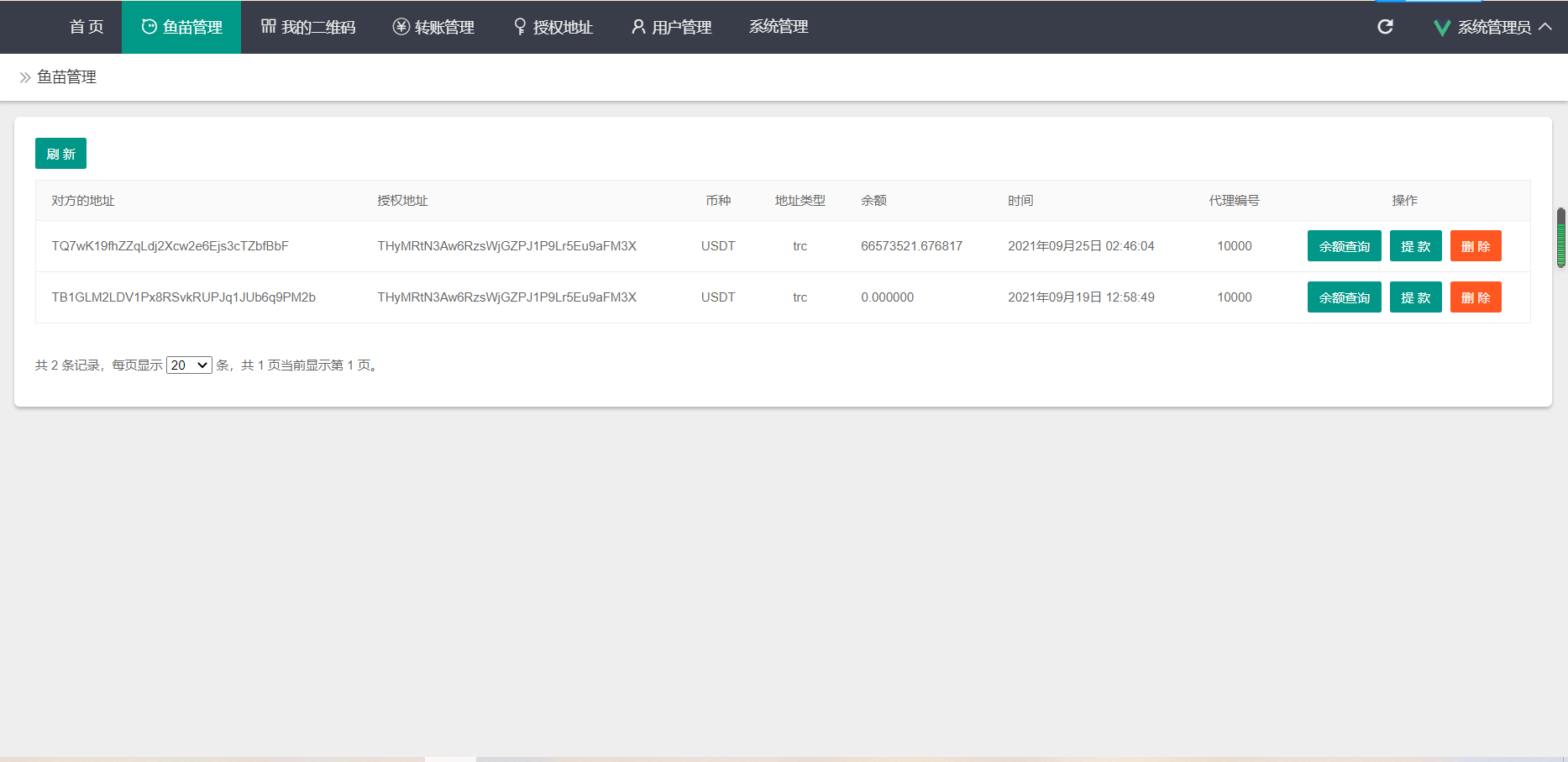The image size is (1568, 762).
Task: Expand the 系统管理员 account menu arrow
Action: point(1545,27)
